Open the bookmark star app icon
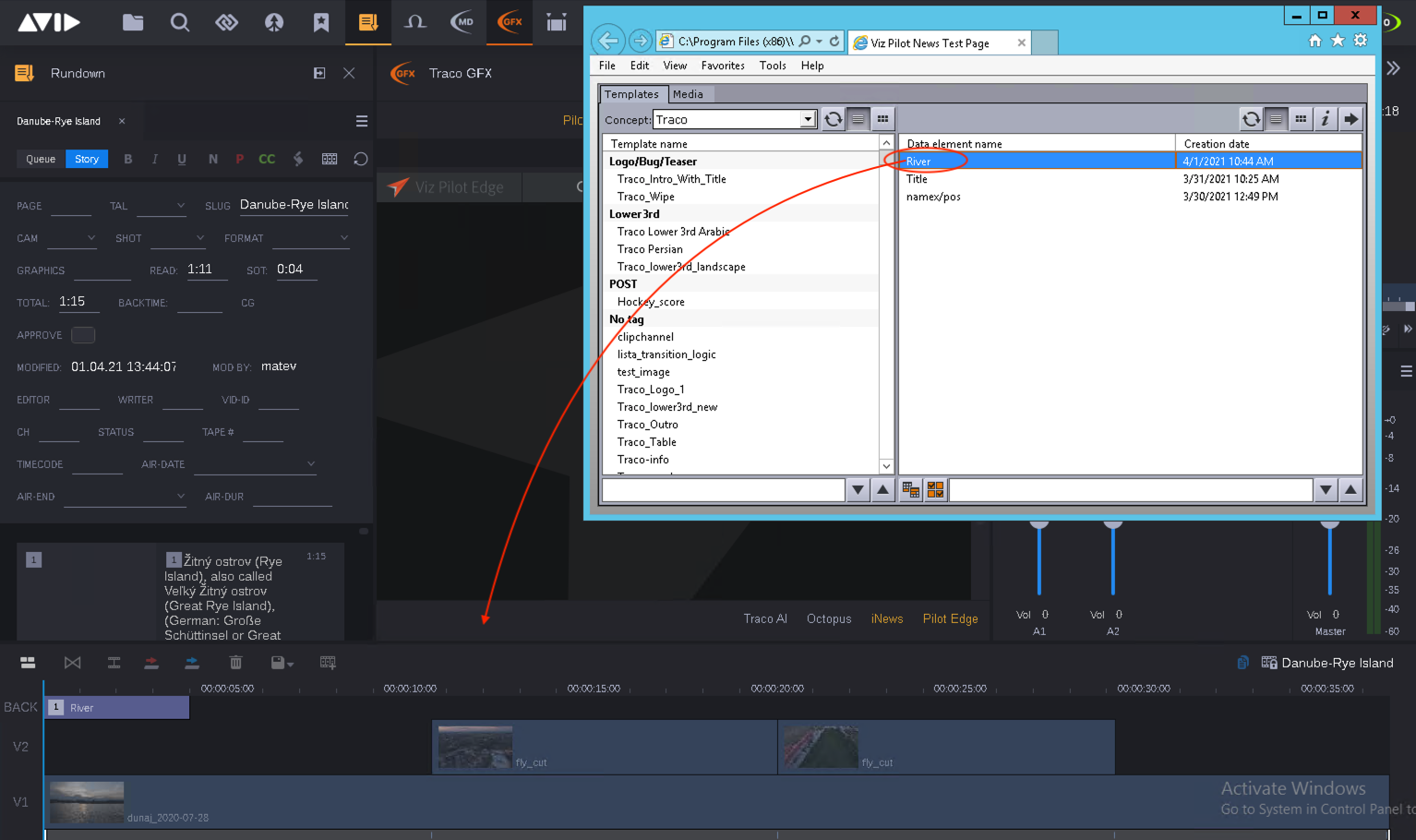 (x=321, y=22)
